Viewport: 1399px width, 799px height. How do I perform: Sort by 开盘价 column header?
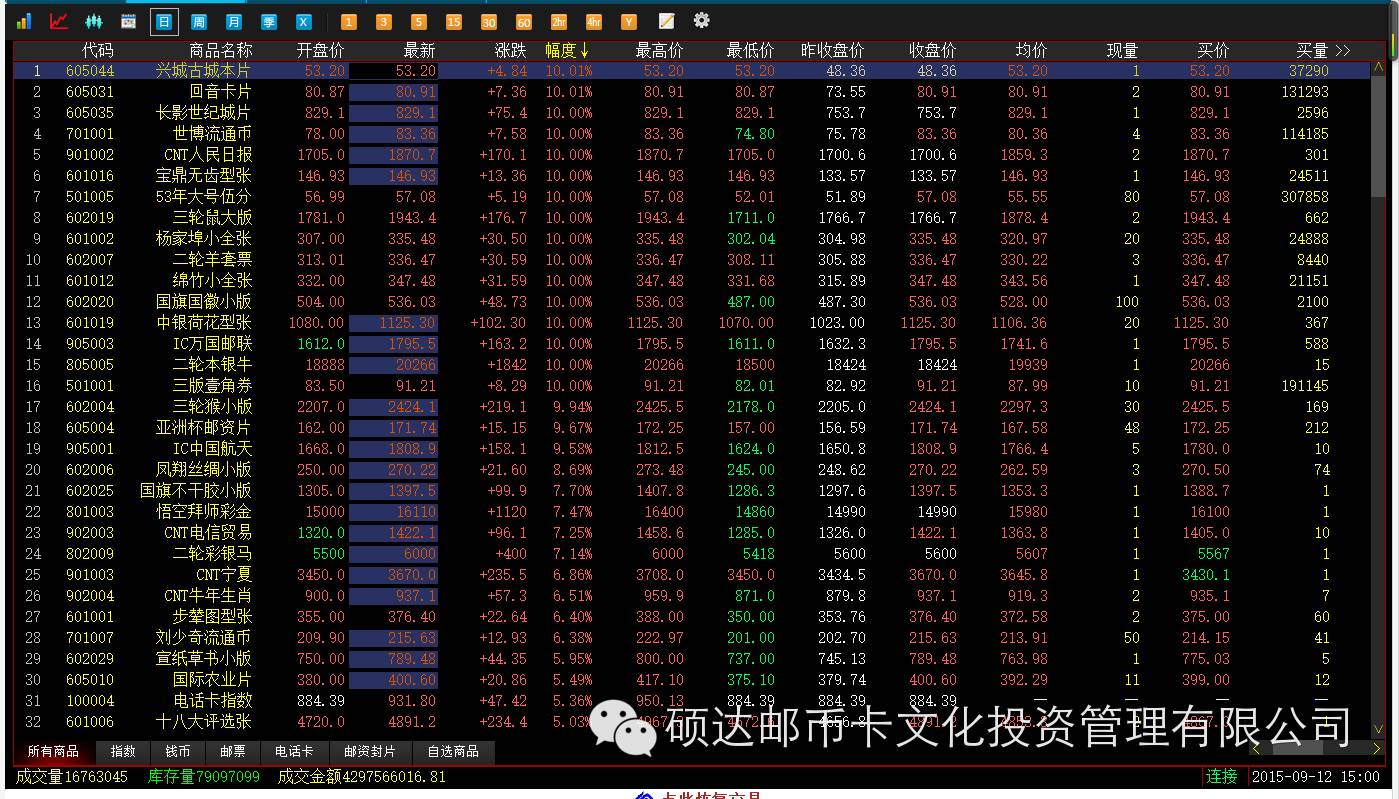click(321, 50)
